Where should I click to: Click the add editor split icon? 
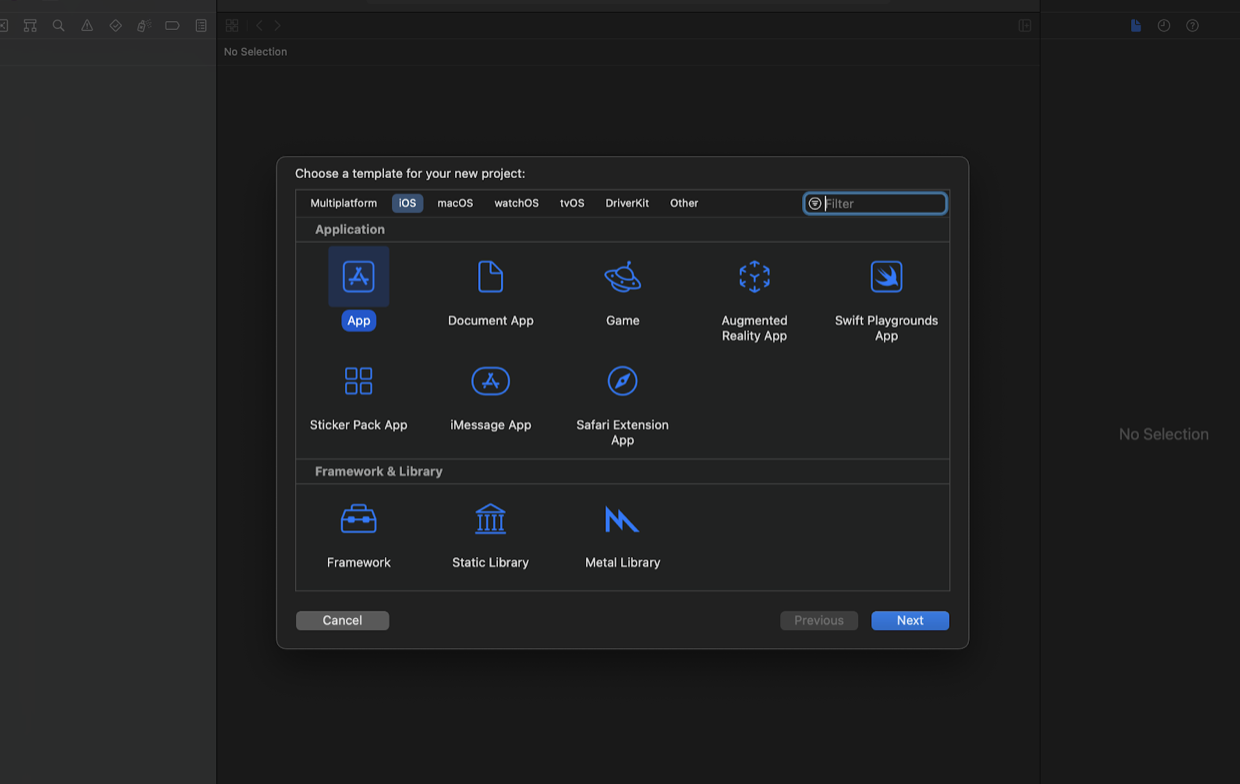click(1025, 26)
